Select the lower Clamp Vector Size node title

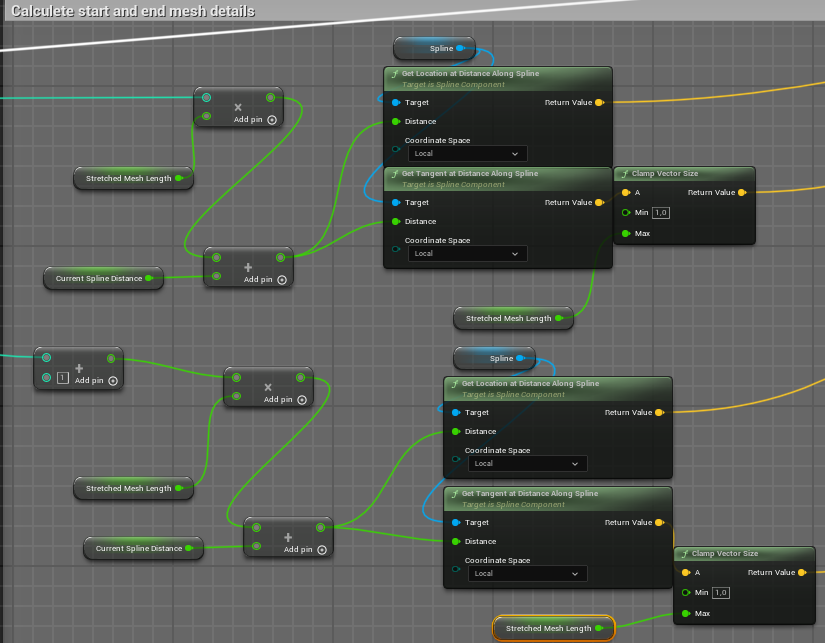tap(725, 554)
